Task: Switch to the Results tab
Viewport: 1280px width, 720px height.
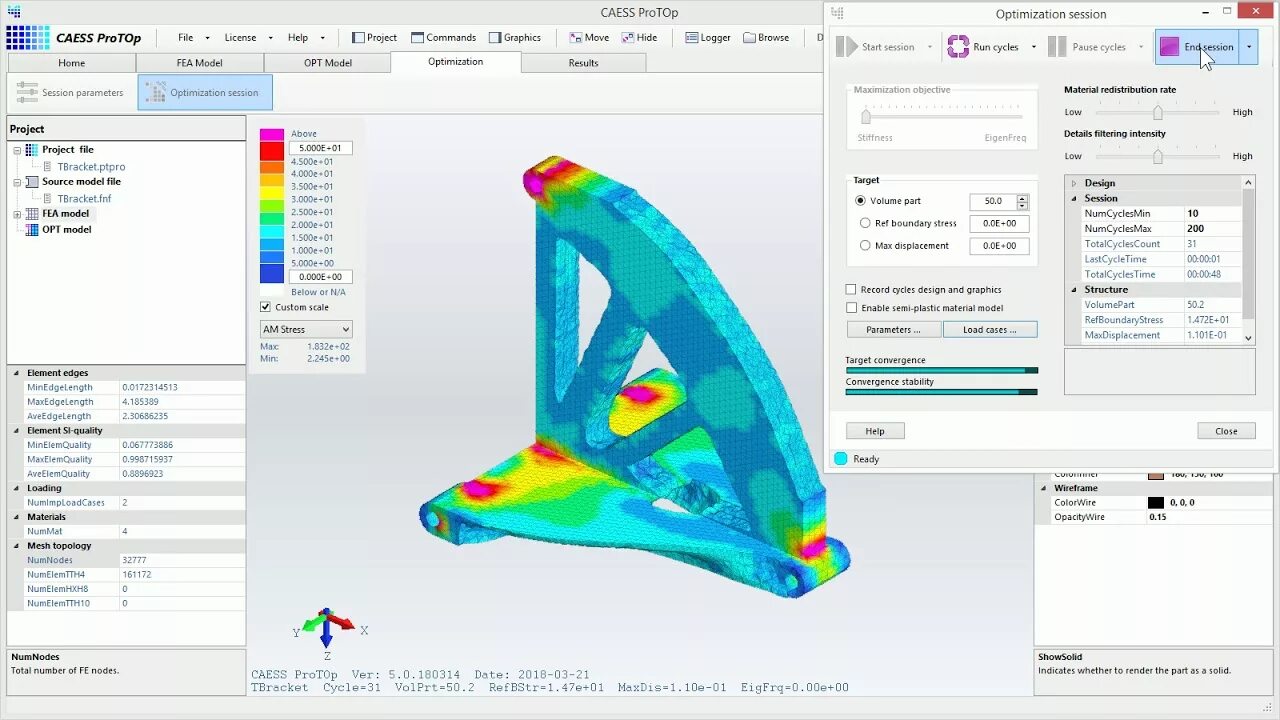Action: pos(583,63)
